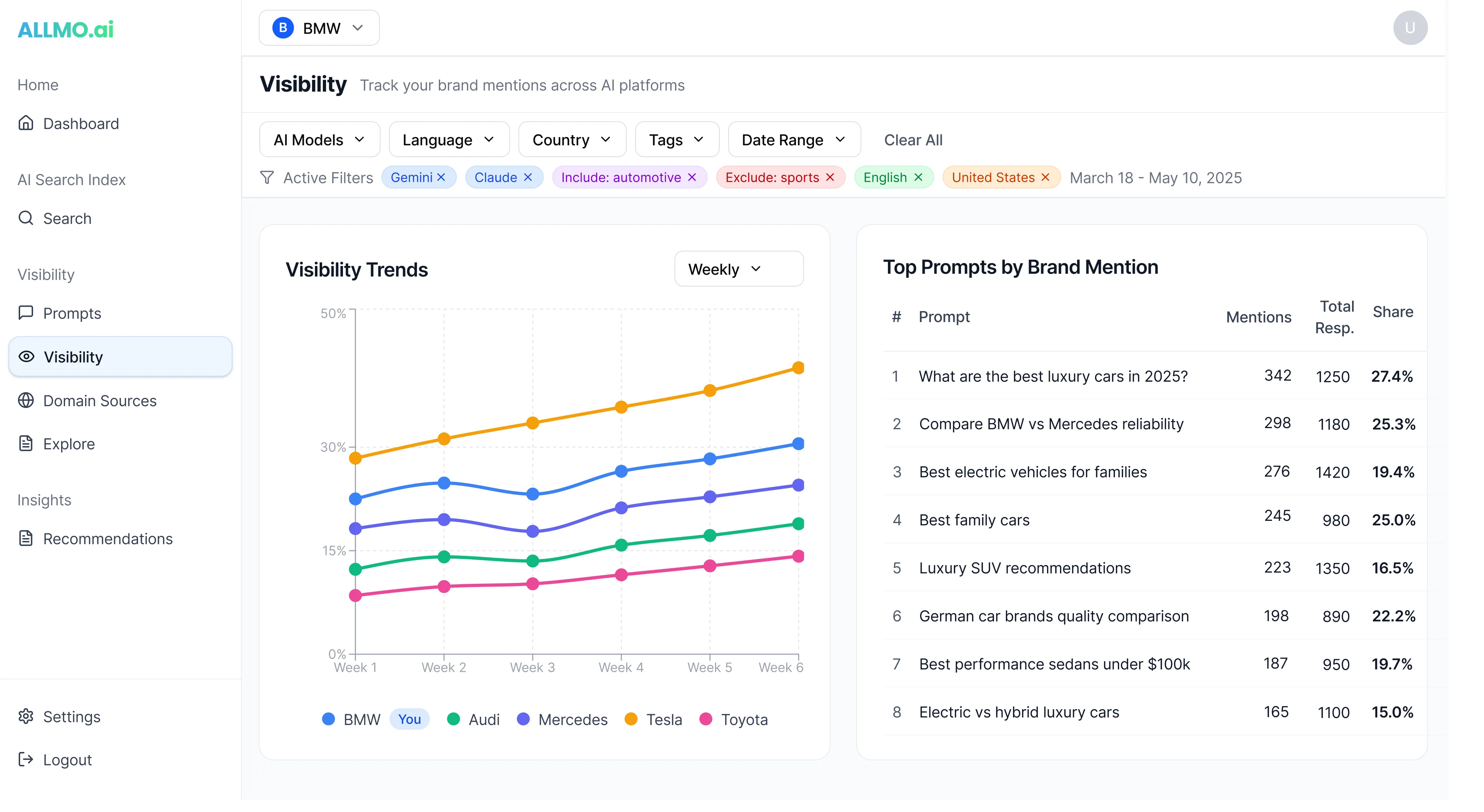Viewport: 1484px width, 812px height.
Task: Remove the Claude filter chip
Action: pyautogui.click(x=528, y=177)
